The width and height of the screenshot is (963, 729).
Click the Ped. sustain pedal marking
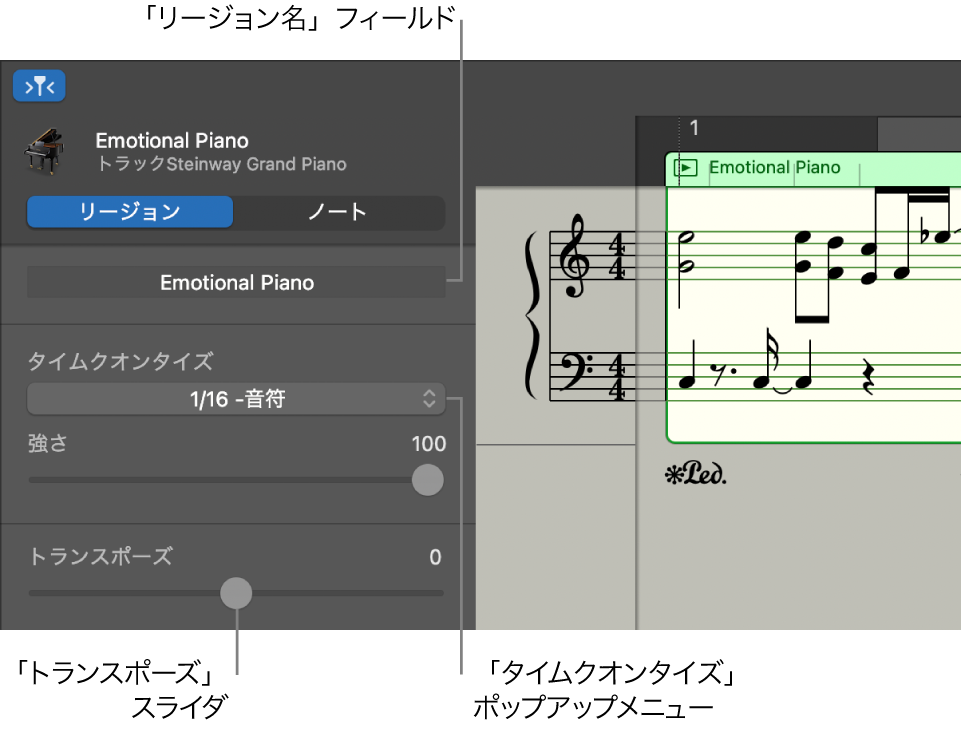(x=696, y=473)
